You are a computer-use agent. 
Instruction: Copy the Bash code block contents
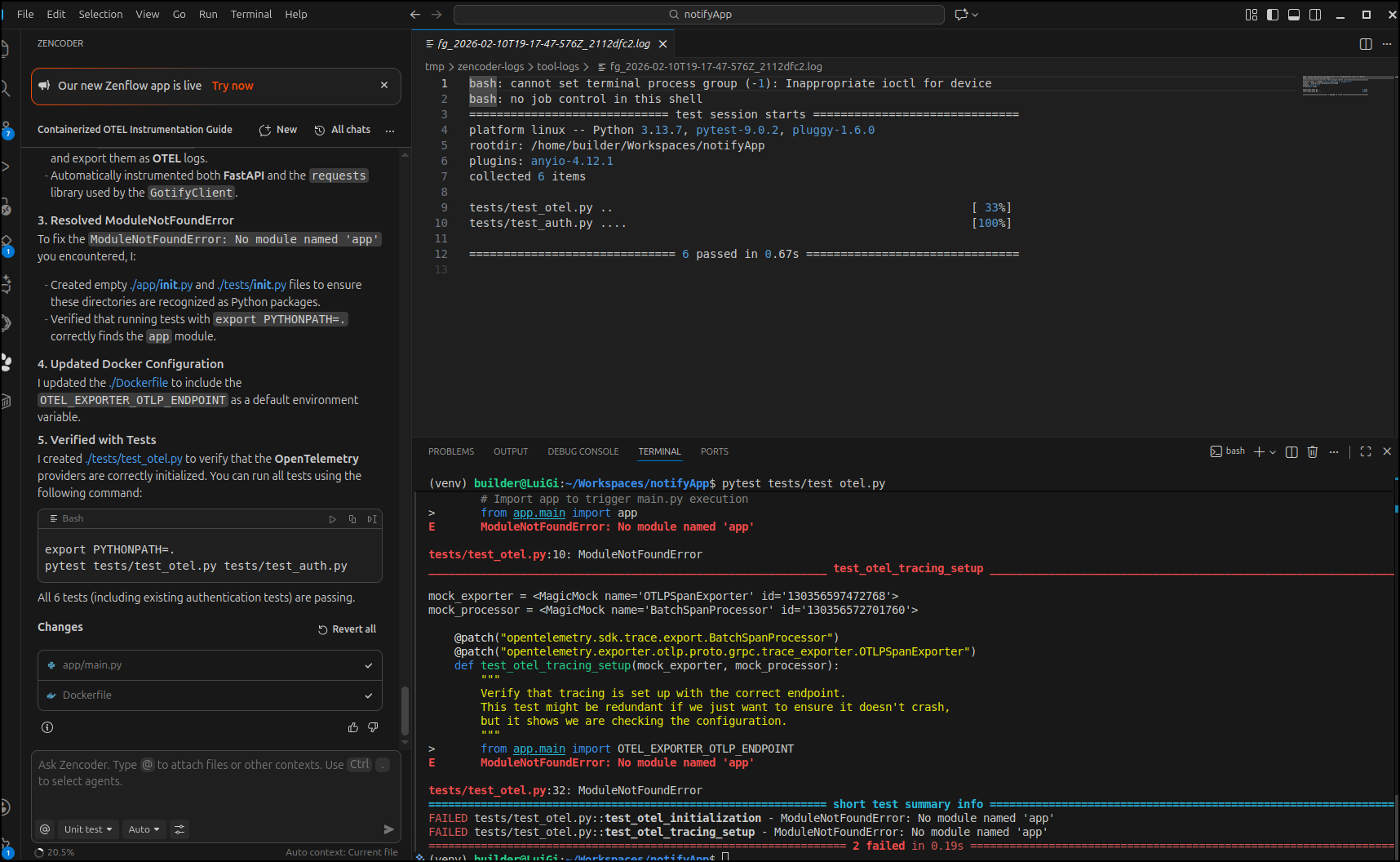[352, 519]
